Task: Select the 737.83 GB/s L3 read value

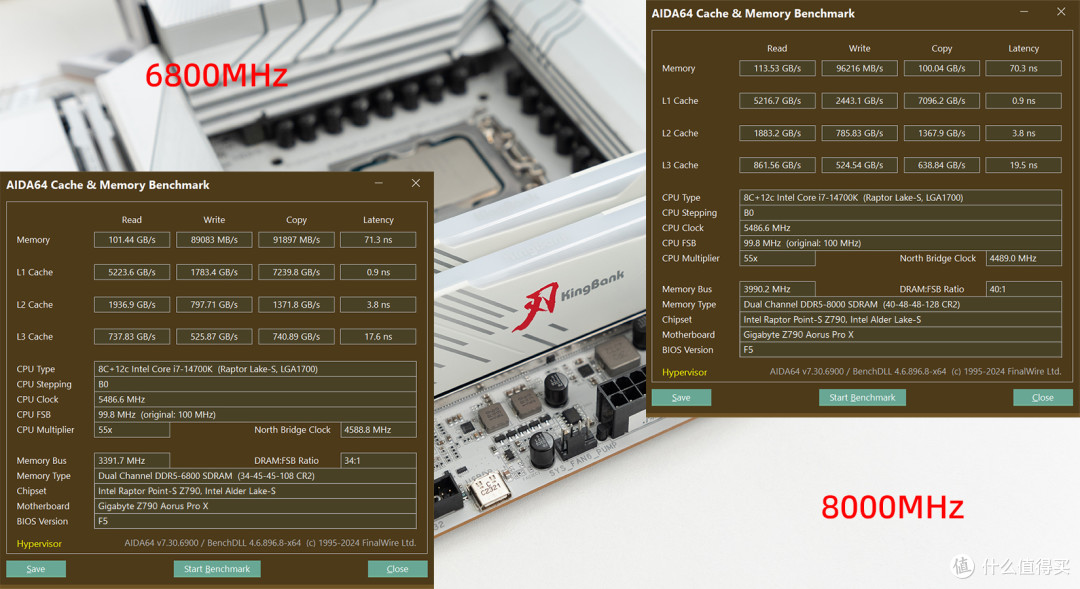Action: point(132,337)
